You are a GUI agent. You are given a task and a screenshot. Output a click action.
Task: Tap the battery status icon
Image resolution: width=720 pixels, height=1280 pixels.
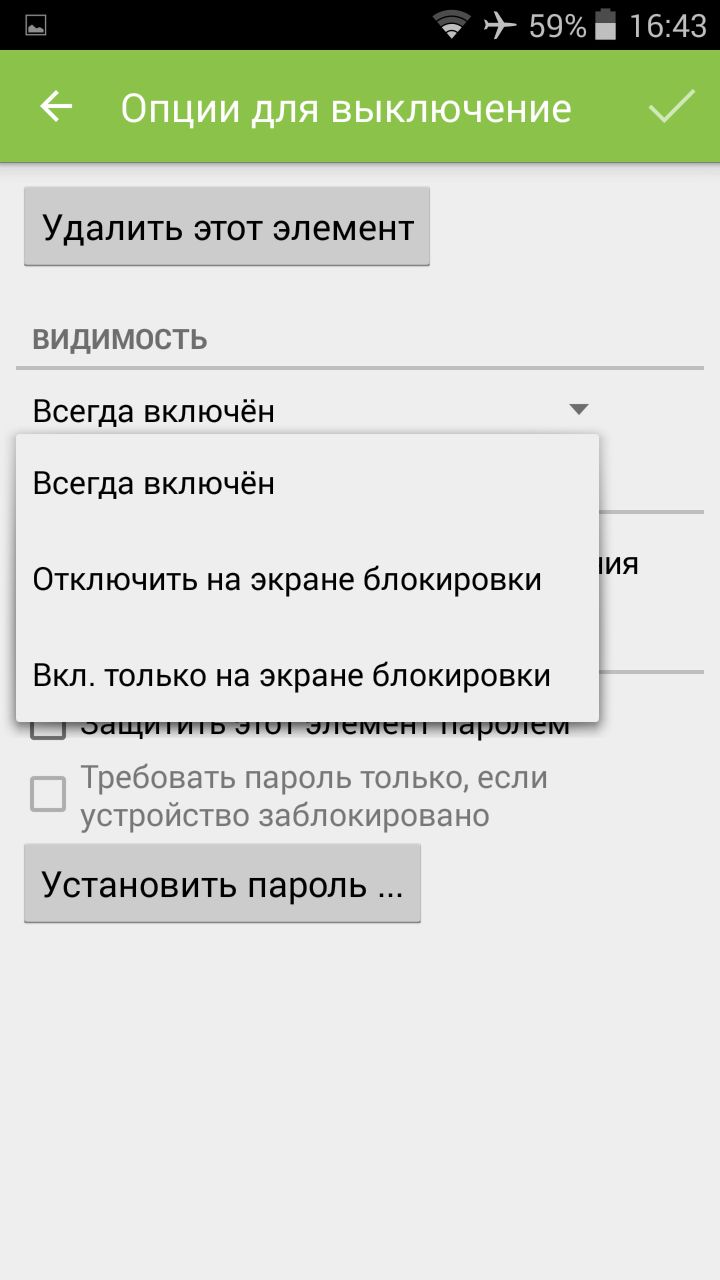605,25
